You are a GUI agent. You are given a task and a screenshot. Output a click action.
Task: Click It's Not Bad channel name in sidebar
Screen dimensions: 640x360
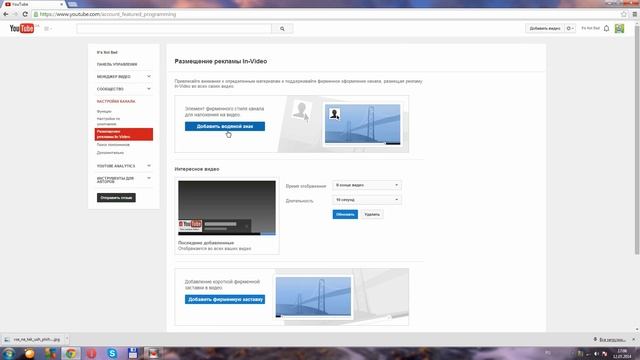click(107, 52)
